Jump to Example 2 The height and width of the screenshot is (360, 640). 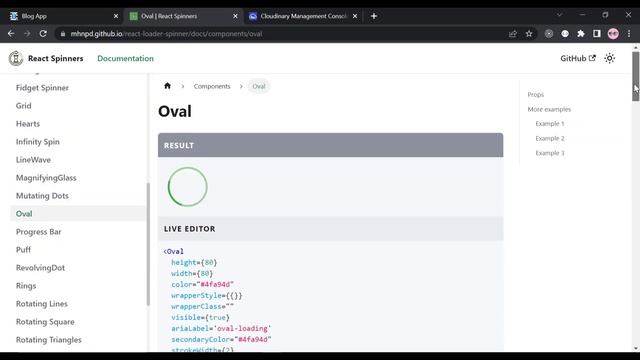coord(550,138)
